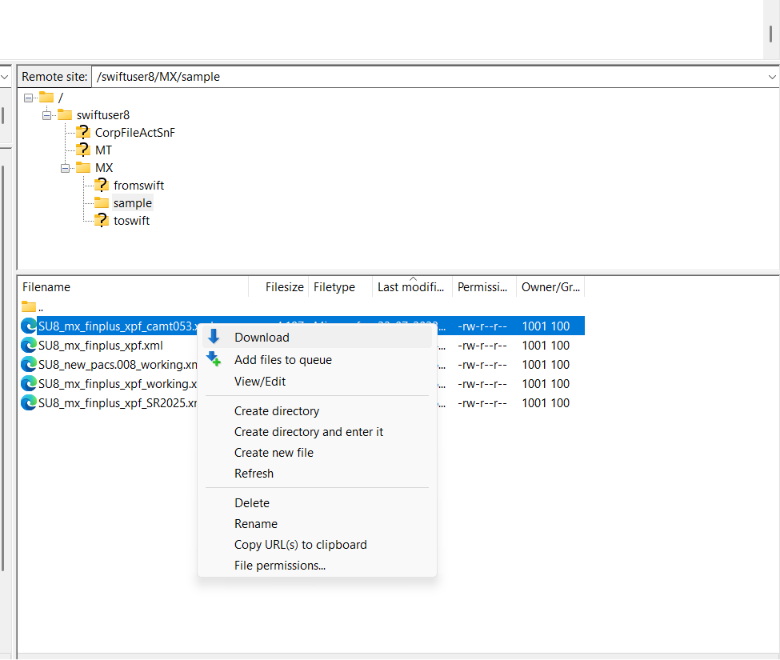The width and height of the screenshot is (780, 660).
Task: Sort by Filesize column header
Action: (x=279, y=287)
